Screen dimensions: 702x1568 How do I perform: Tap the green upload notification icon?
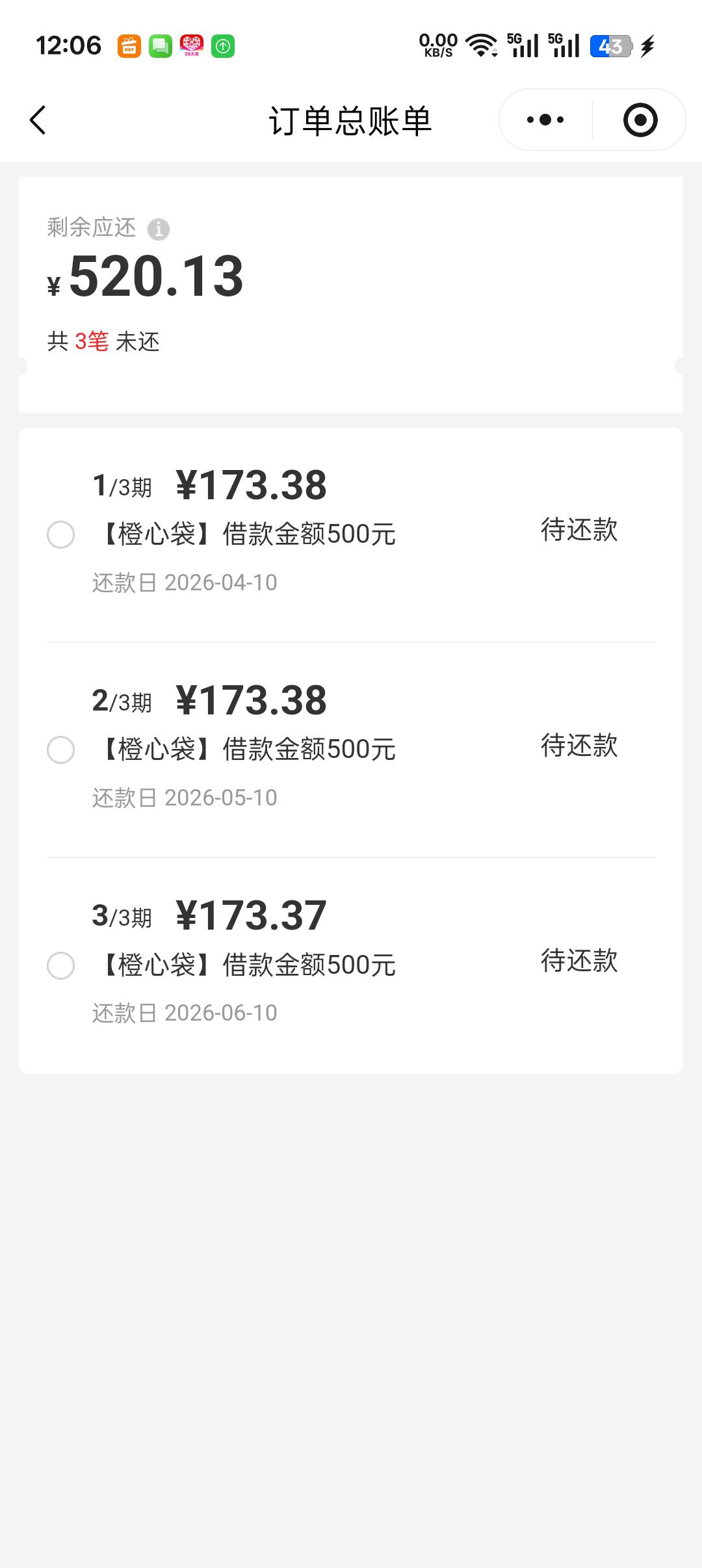[x=223, y=46]
